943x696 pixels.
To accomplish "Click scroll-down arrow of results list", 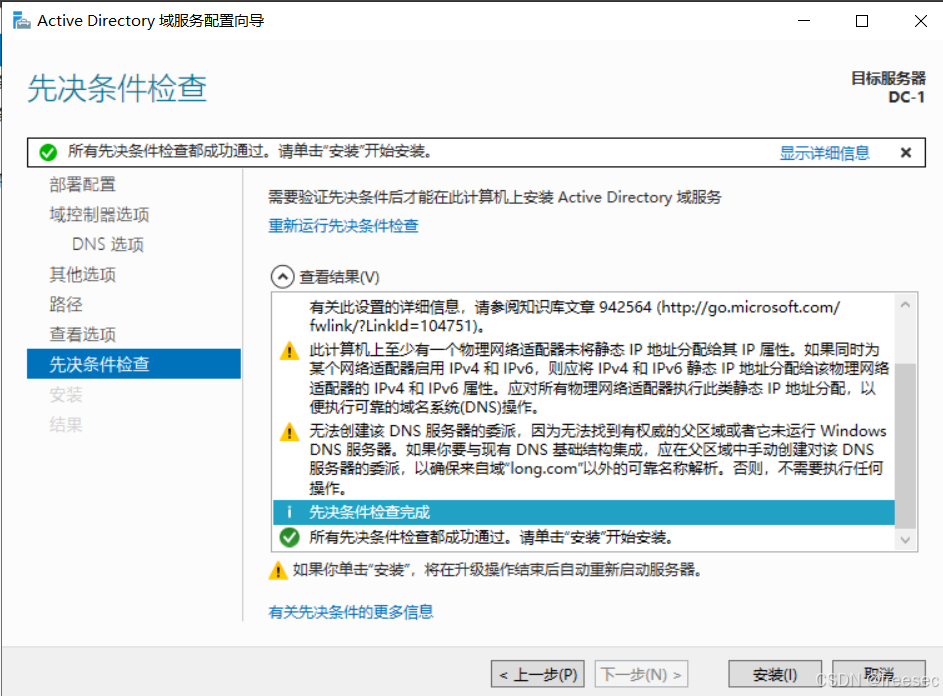I will [906, 540].
